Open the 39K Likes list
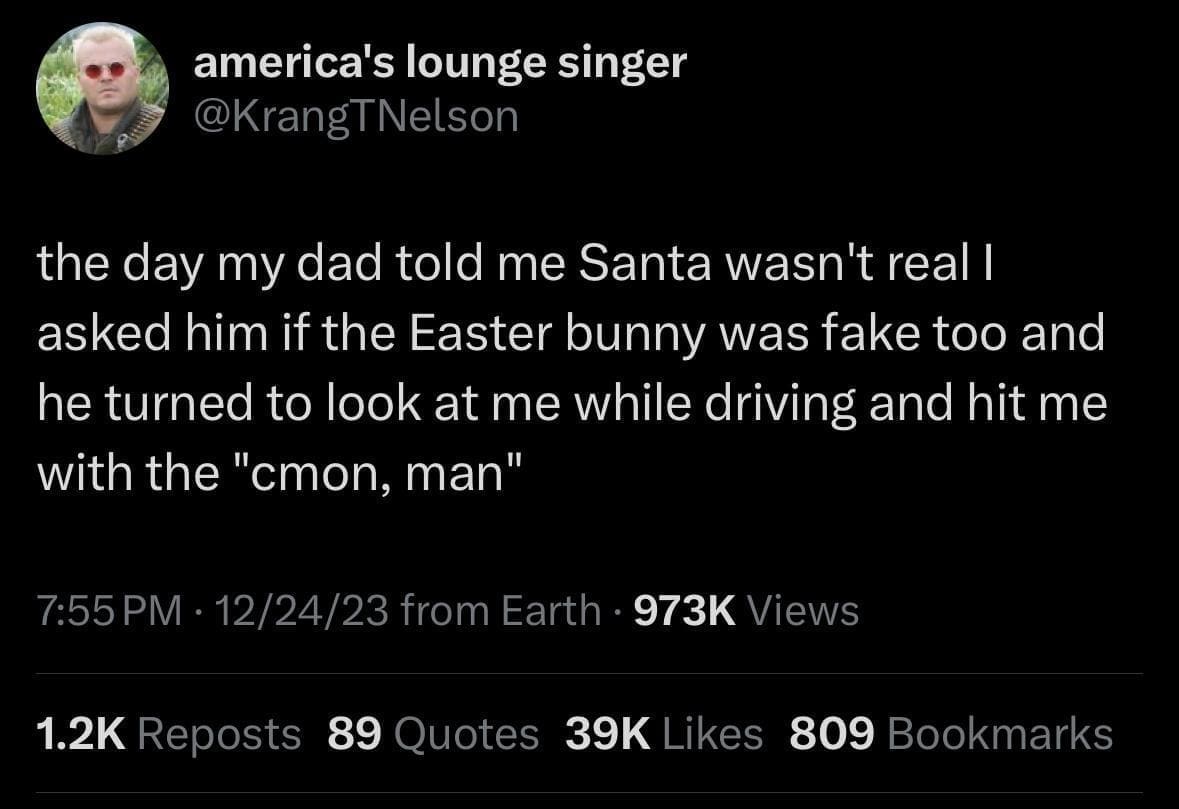The width and height of the screenshot is (1179, 809). (663, 734)
